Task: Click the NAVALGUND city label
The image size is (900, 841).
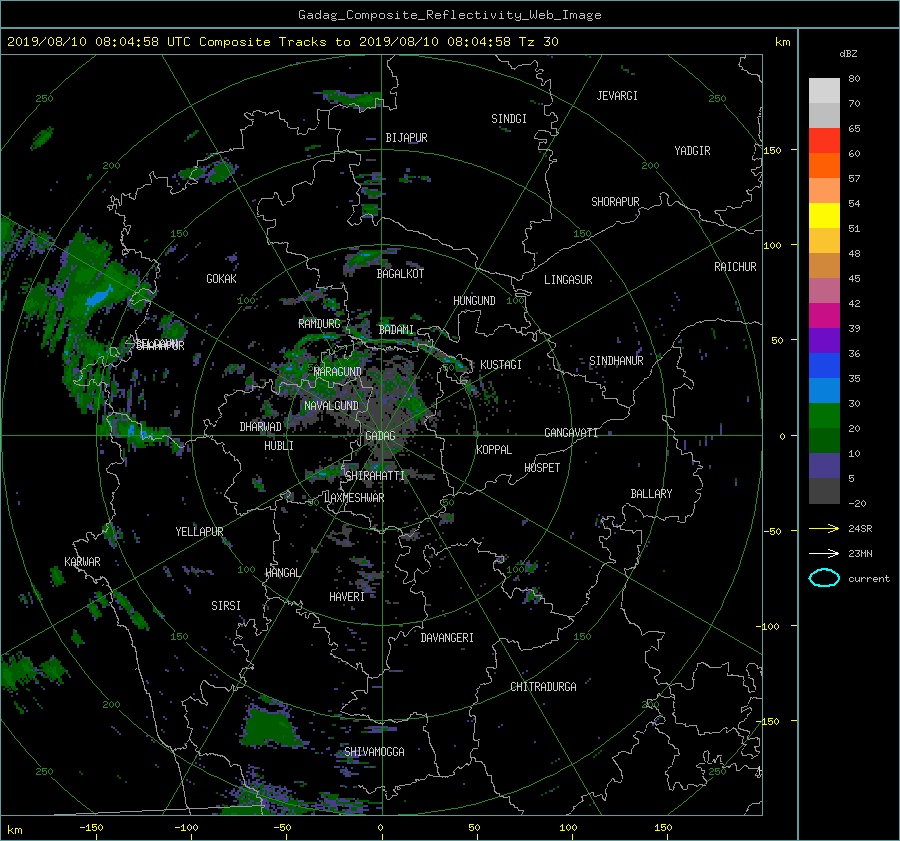Action: pos(331,406)
